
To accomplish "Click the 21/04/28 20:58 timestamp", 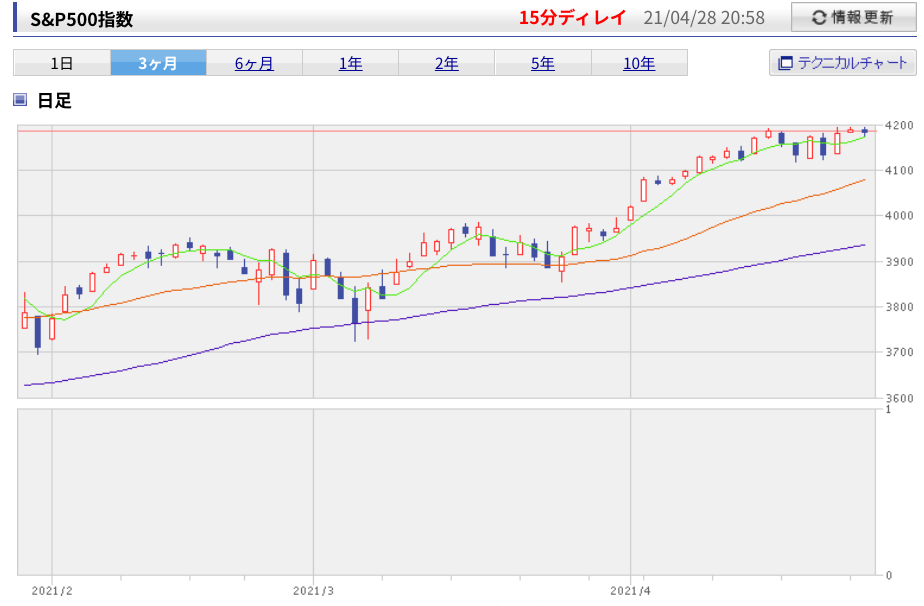I will tap(704, 18).
